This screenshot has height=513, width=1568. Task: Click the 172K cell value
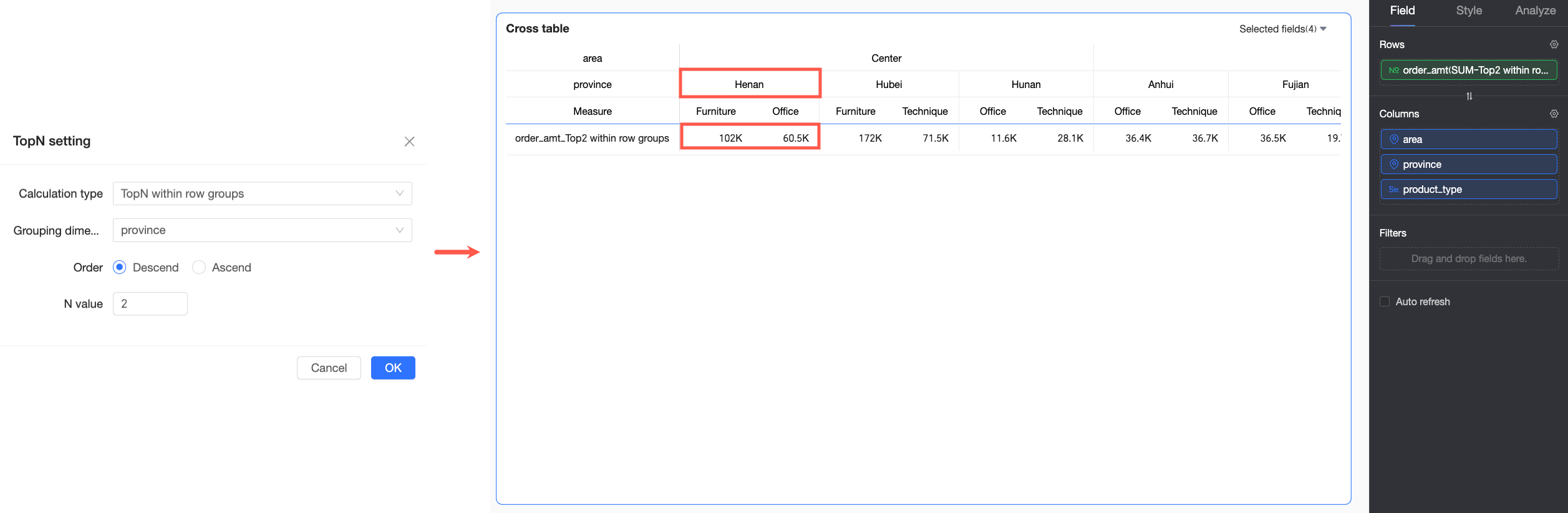pos(870,138)
